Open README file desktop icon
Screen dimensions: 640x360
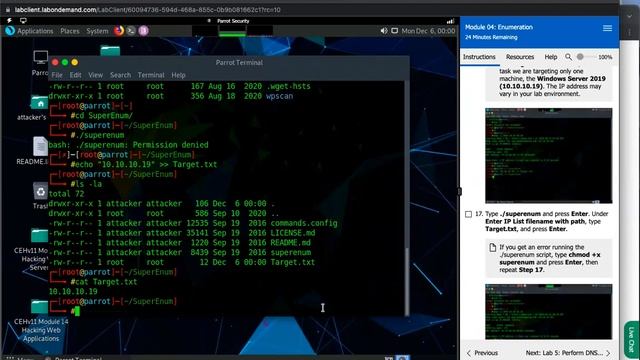[40, 146]
